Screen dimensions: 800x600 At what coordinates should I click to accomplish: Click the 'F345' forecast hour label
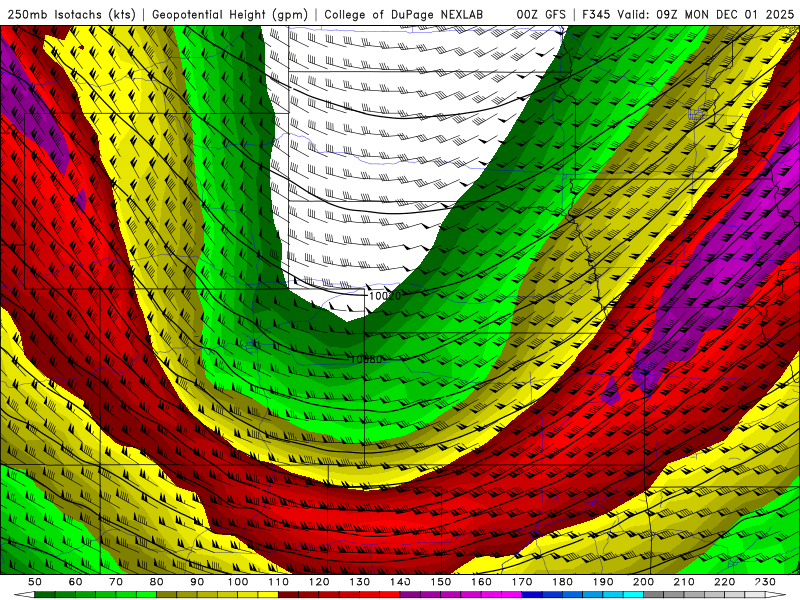[597, 15]
